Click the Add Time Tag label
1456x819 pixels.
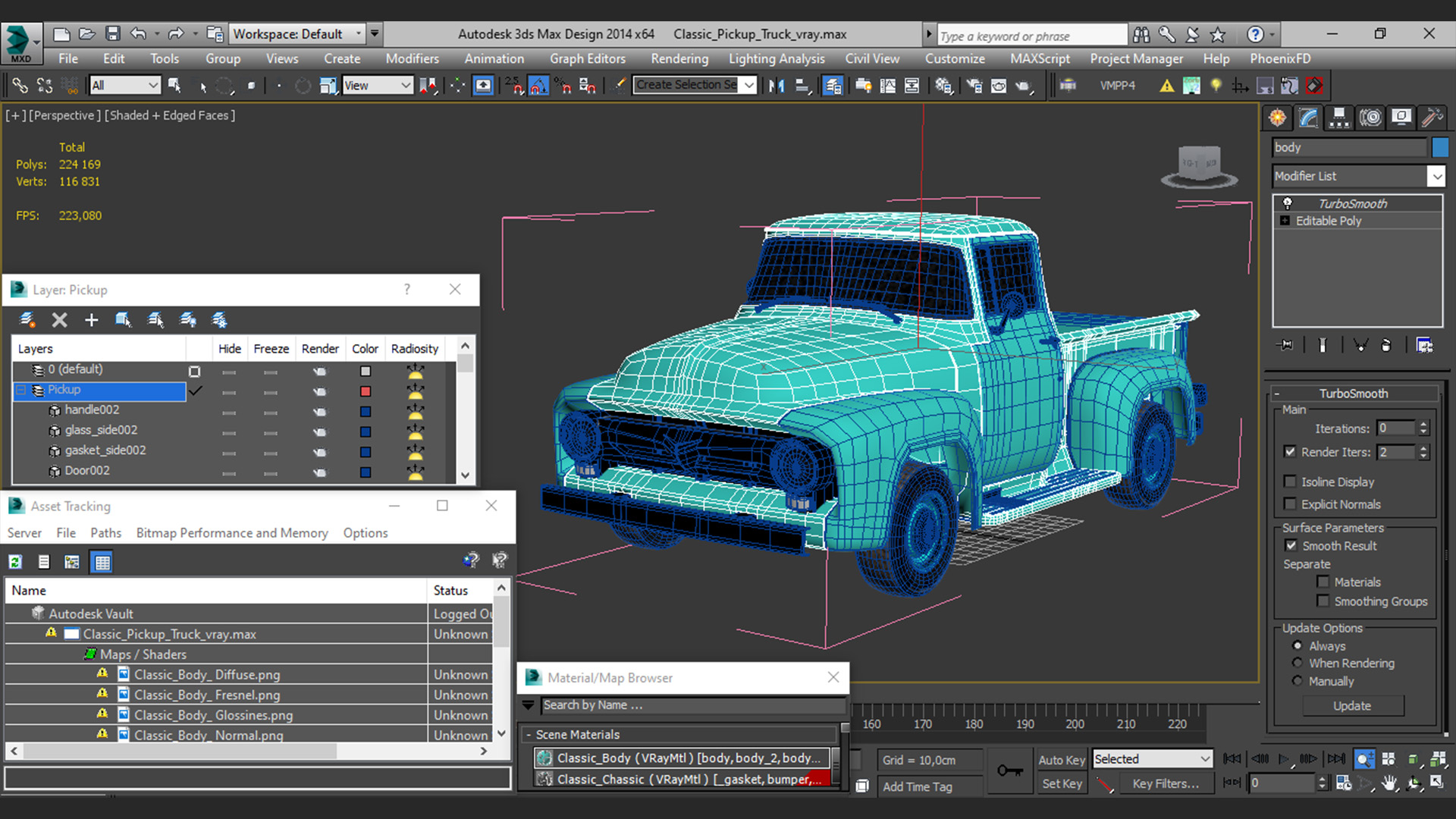click(x=918, y=787)
